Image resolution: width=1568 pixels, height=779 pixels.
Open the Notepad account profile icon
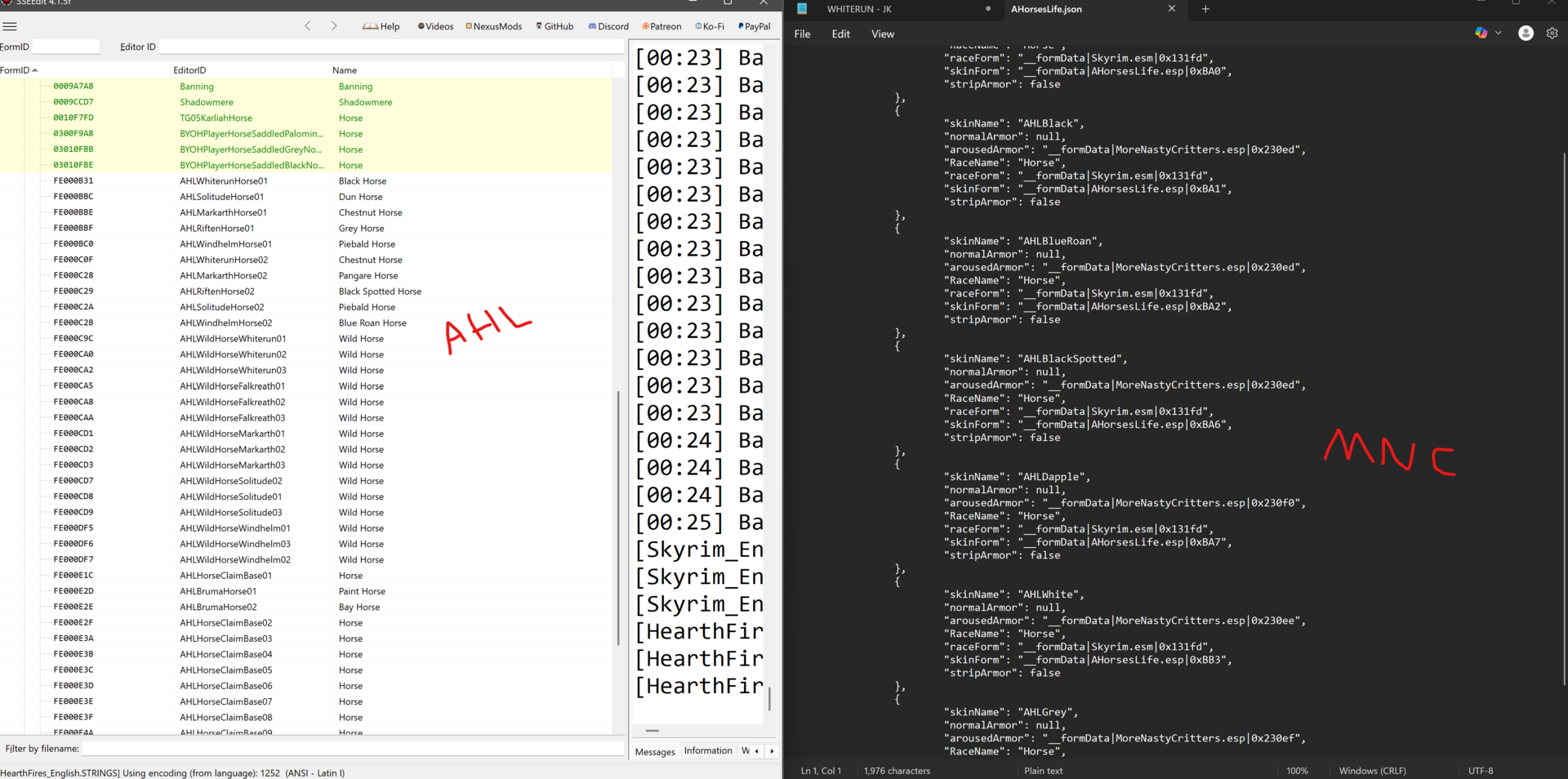tap(1526, 33)
